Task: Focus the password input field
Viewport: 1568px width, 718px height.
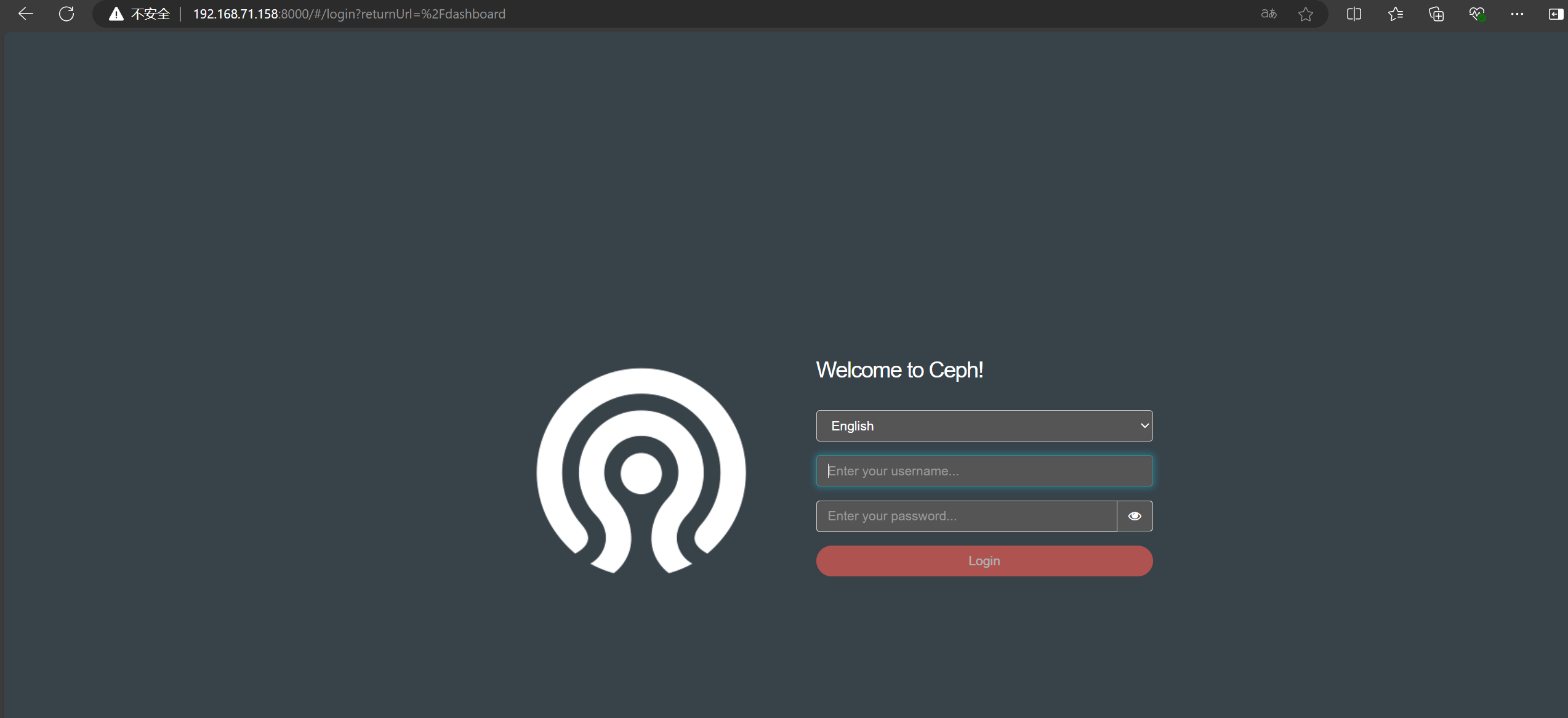Action: 966,516
